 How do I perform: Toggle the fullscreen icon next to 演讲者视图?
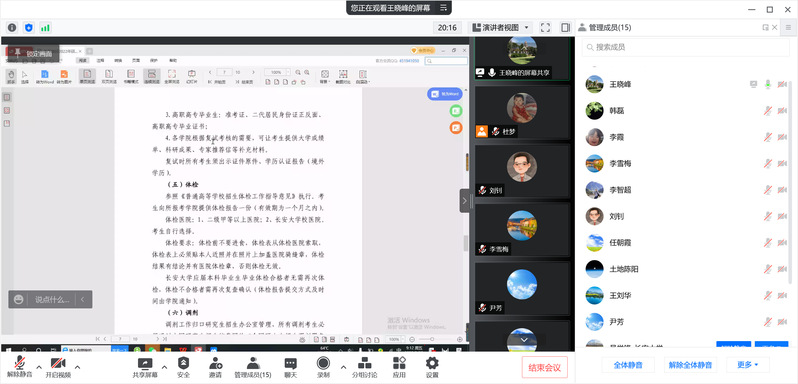[x=545, y=27]
